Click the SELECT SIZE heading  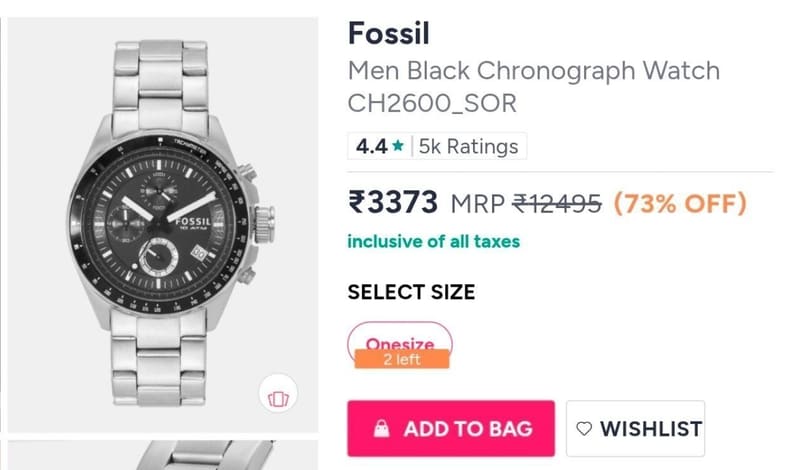tap(411, 292)
